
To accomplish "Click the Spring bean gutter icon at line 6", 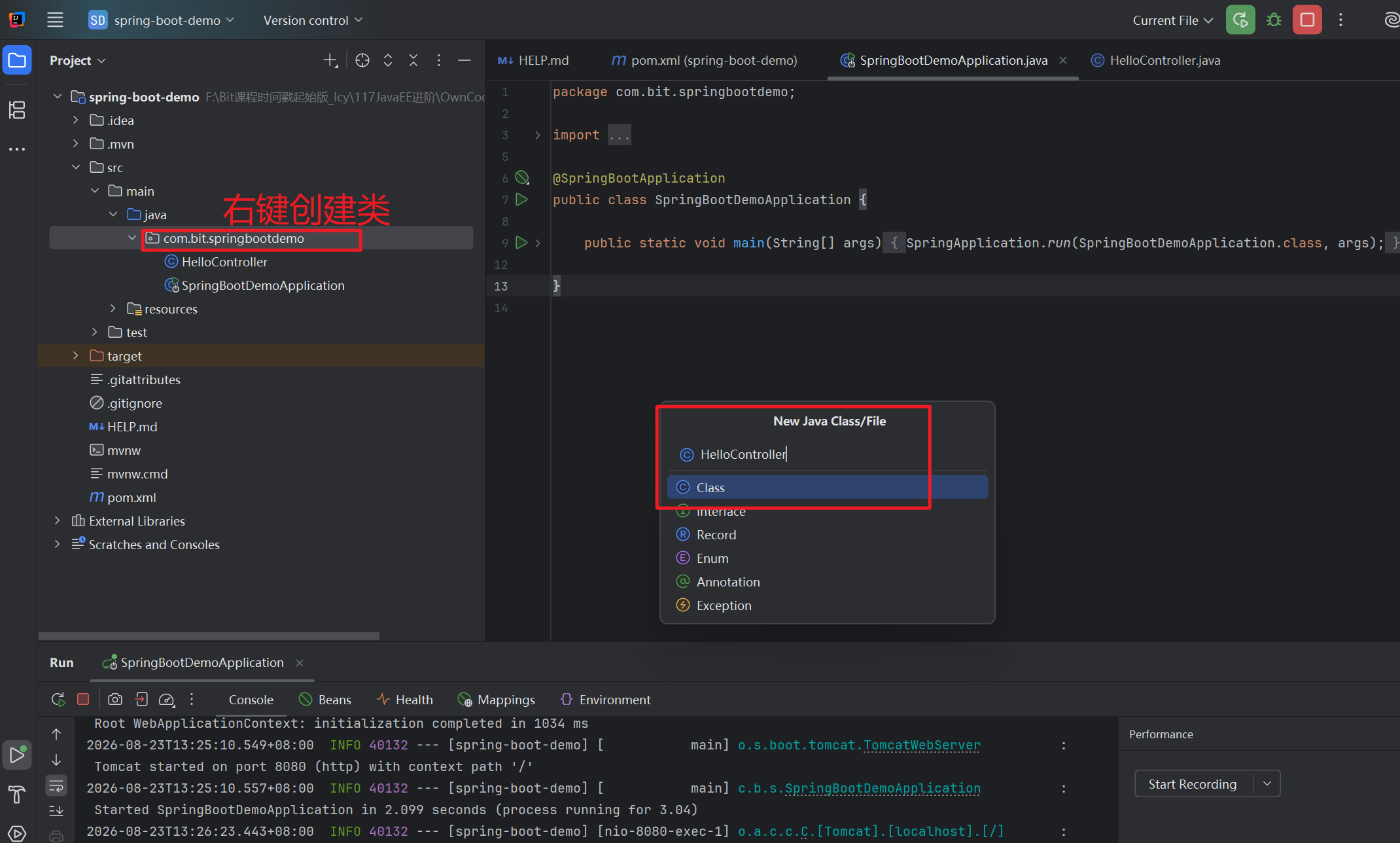I will click(x=521, y=177).
